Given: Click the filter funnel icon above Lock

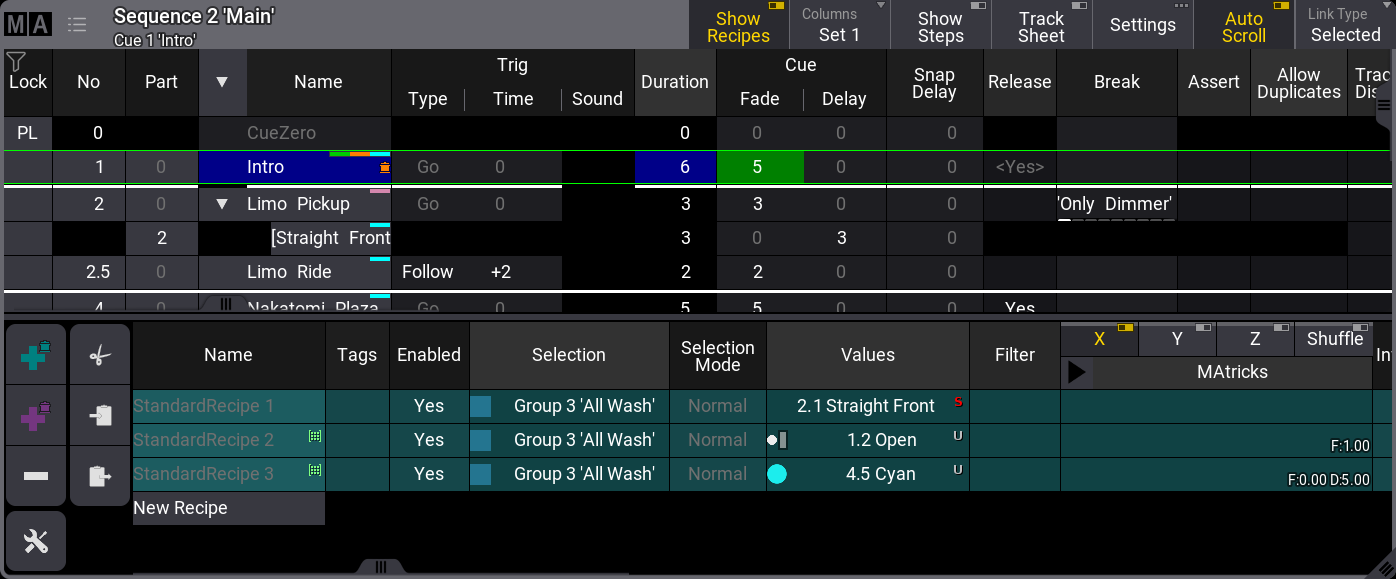Looking at the screenshot, I should pos(16,63).
